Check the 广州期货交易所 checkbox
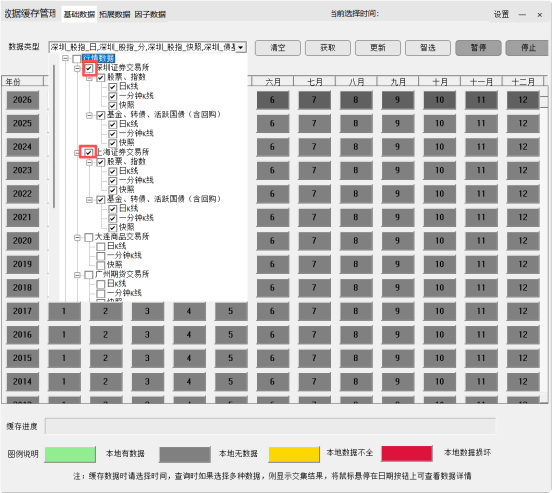 click(x=89, y=275)
